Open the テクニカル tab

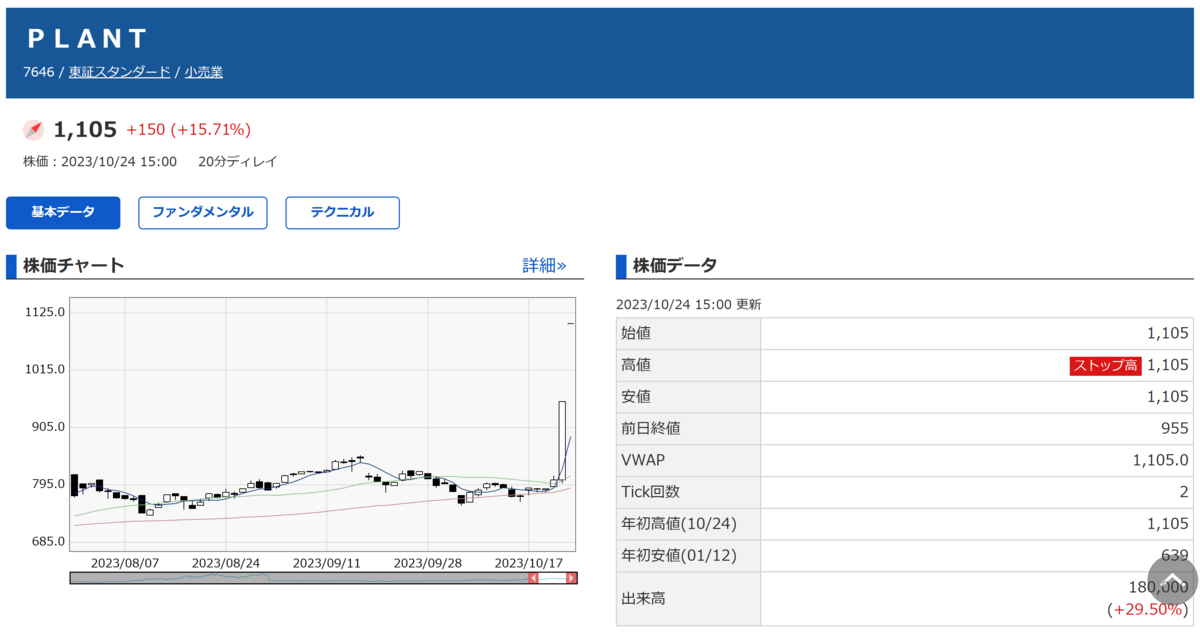342,212
